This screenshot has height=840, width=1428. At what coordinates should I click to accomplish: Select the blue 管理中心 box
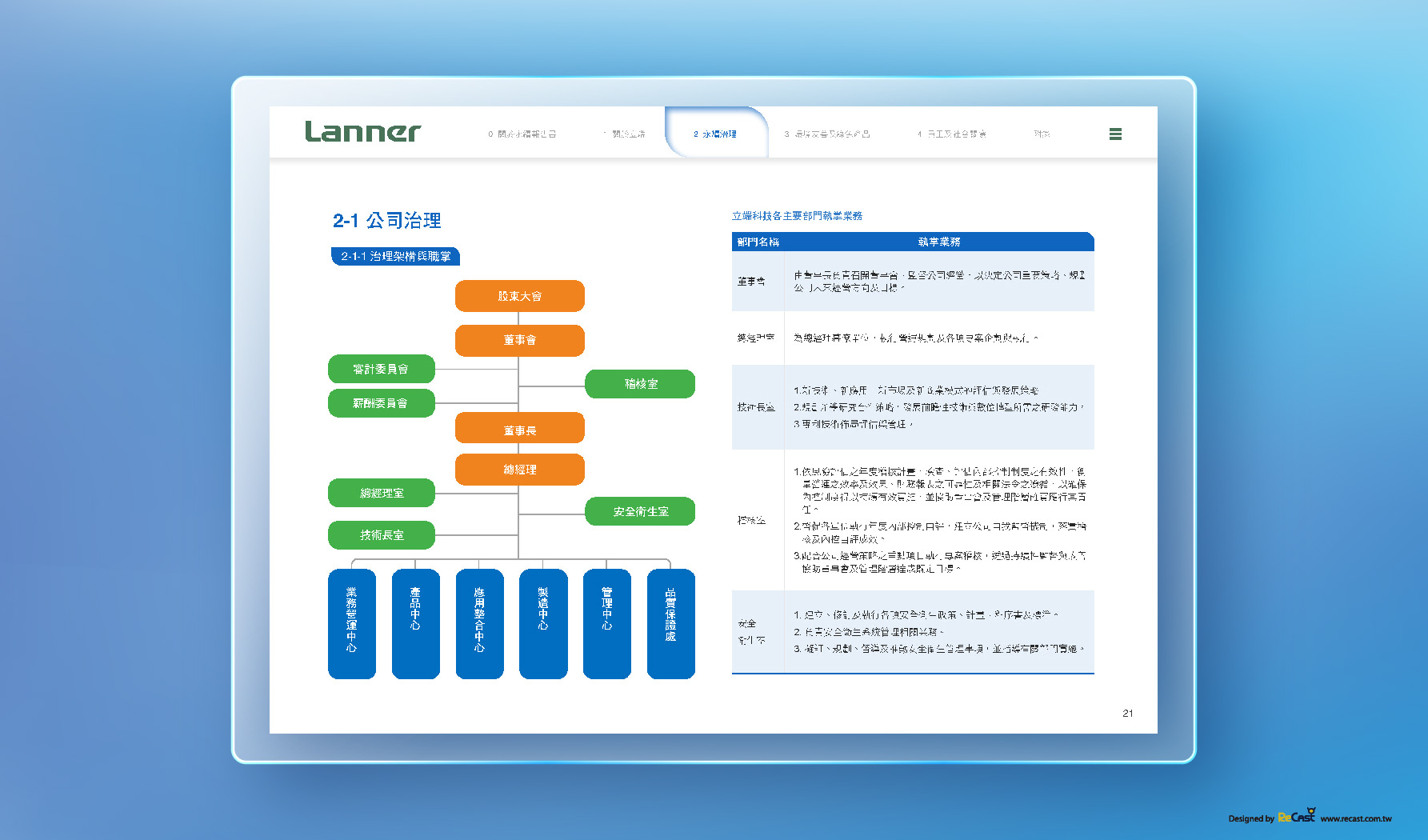(x=607, y=624)
